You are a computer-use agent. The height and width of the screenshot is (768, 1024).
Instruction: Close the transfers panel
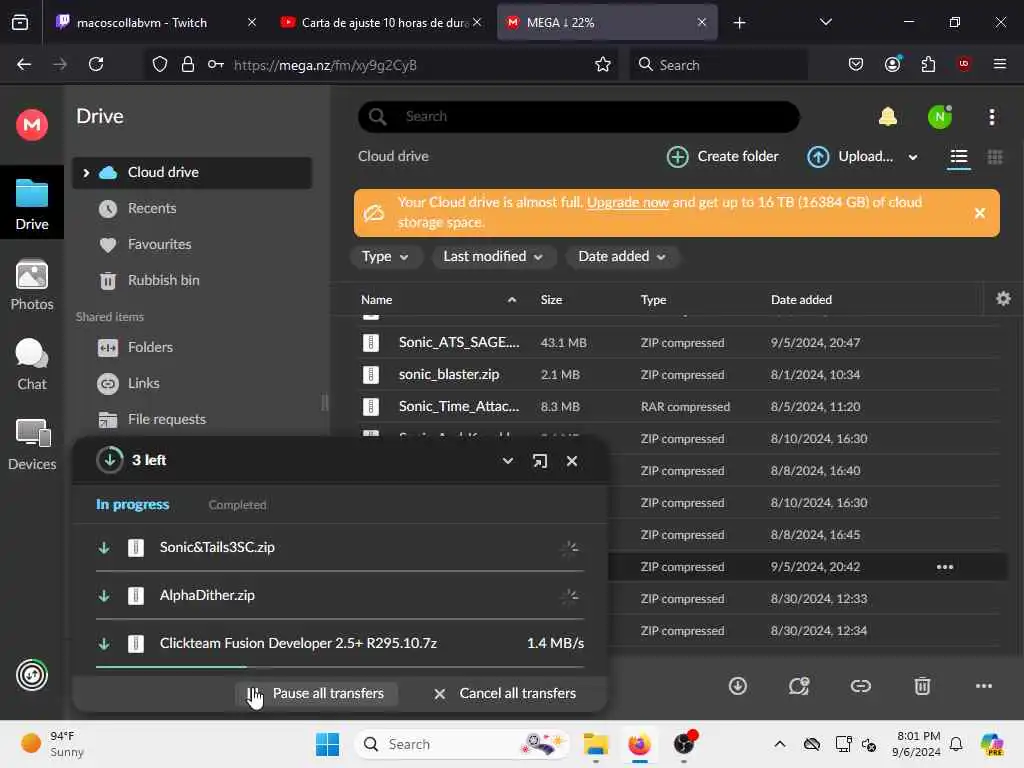click(571, 461)
